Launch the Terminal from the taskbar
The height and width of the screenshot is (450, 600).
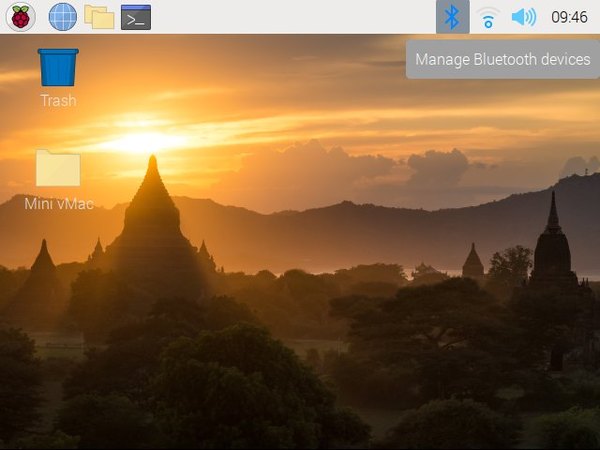pyautogui.click(x=136, y=17)
